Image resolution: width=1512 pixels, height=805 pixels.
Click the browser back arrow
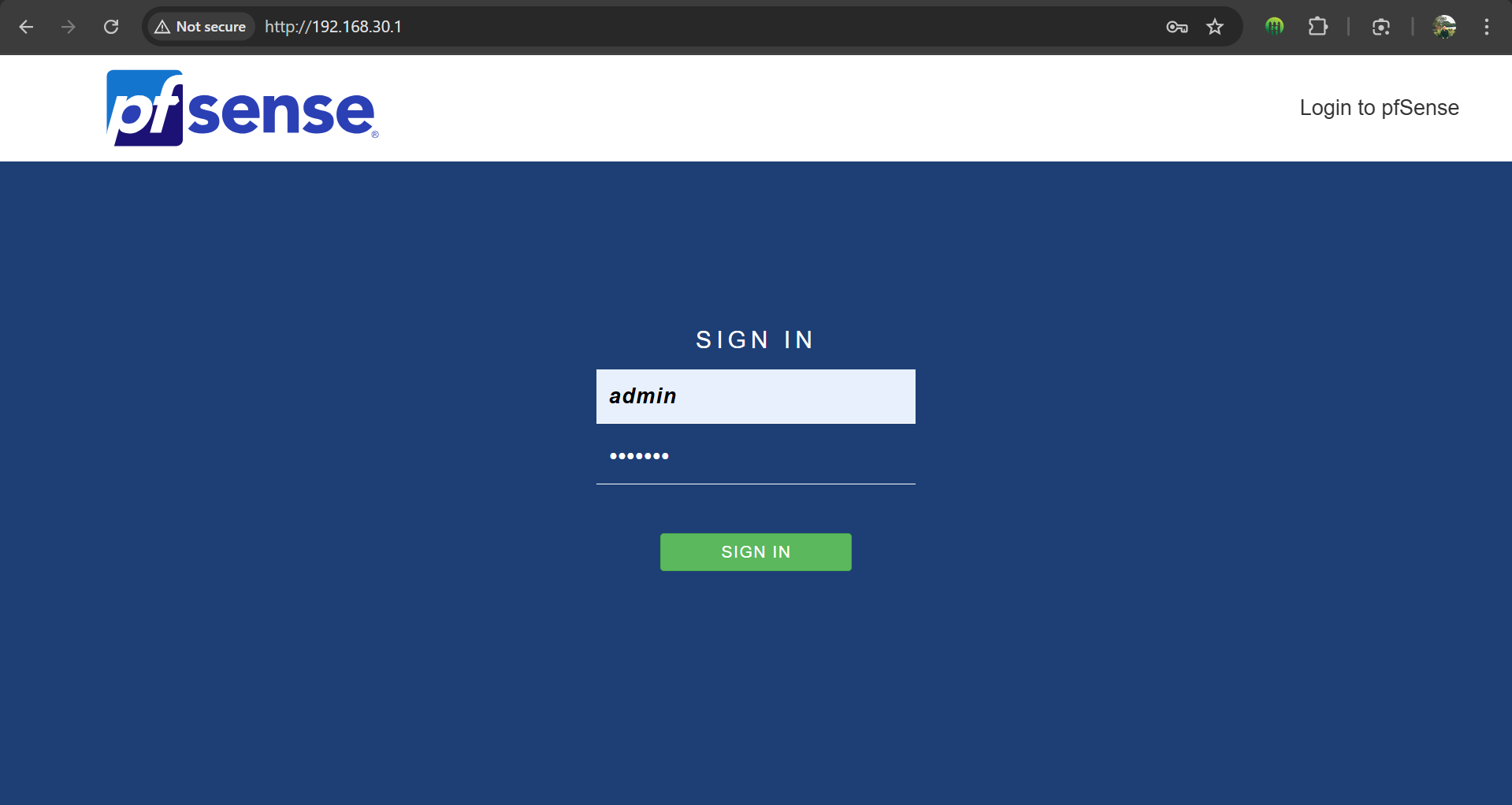tap(26, 27)
